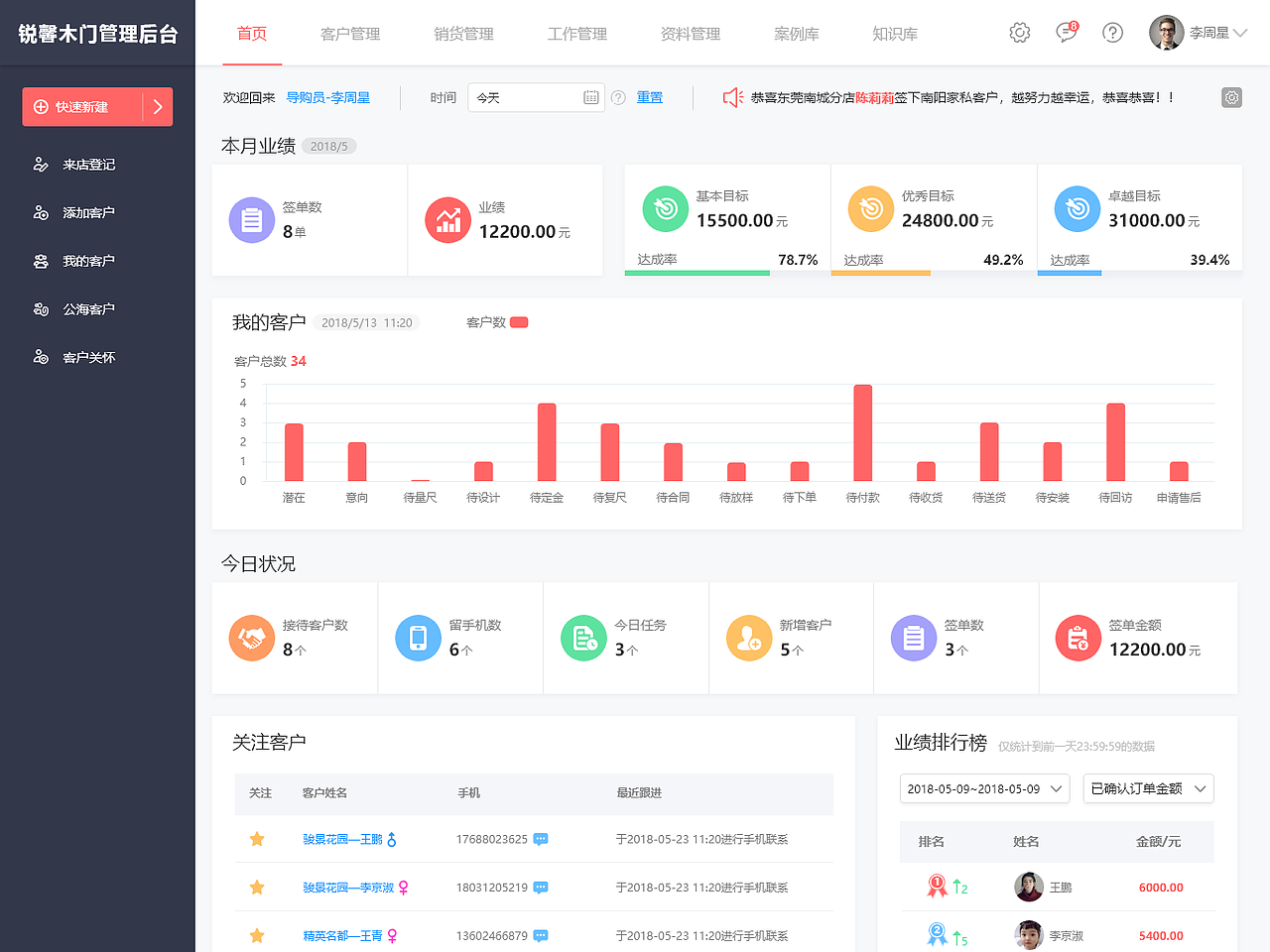This screenshot has width=1270, height=952.
Task: Open the settings gear in the top bar
Action: point(1019,32)
